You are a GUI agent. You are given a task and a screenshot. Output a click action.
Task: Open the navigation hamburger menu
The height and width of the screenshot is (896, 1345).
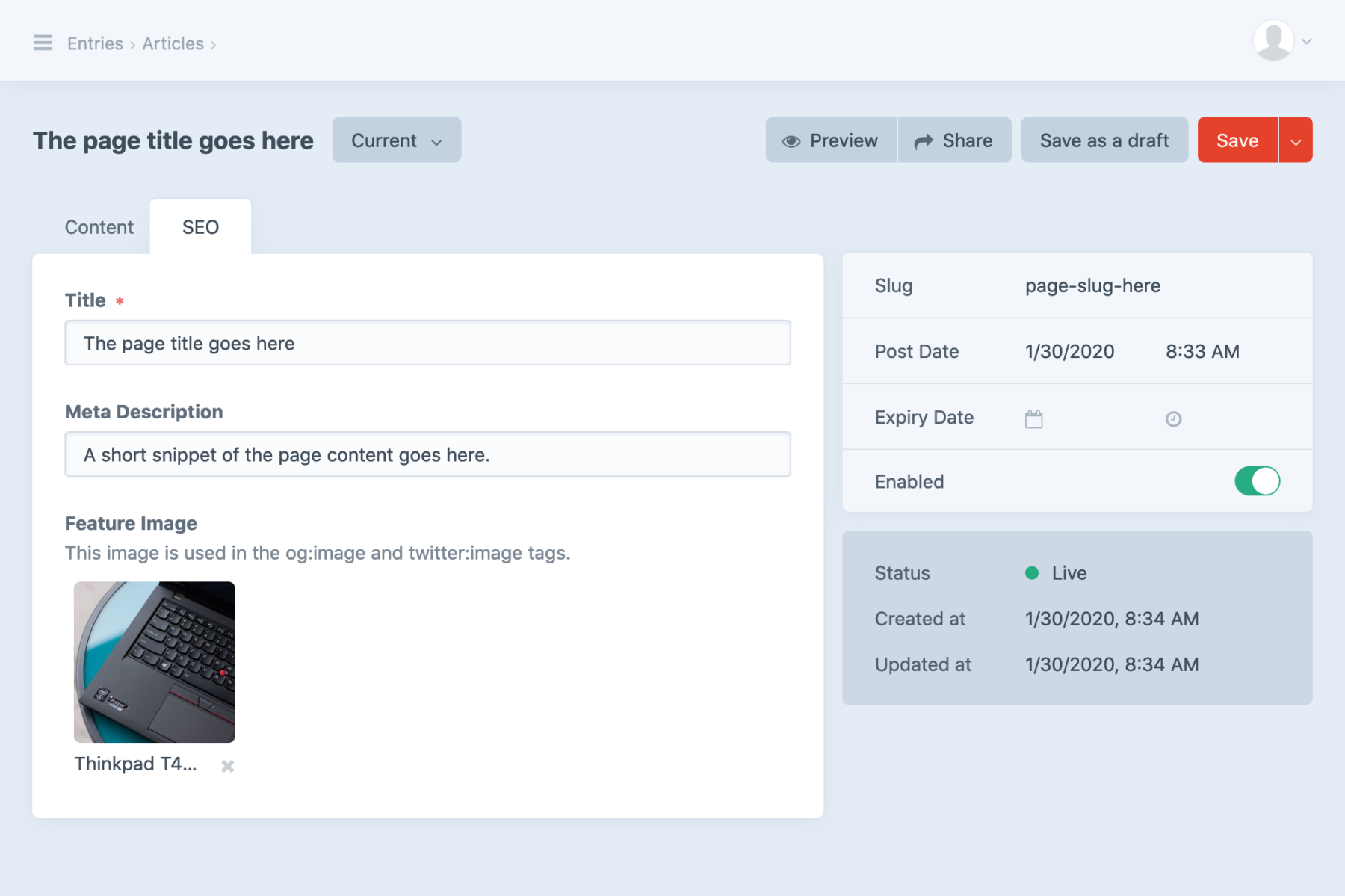43,43
